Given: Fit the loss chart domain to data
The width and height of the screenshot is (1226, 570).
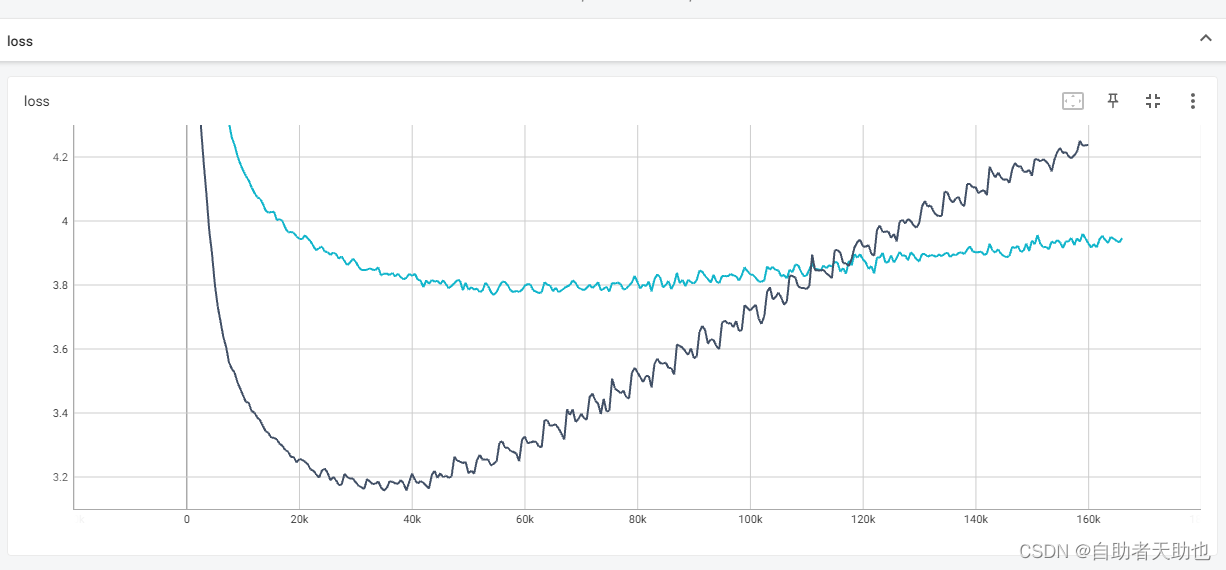Looking at the screenshot, I should [x=1072, y=101].
